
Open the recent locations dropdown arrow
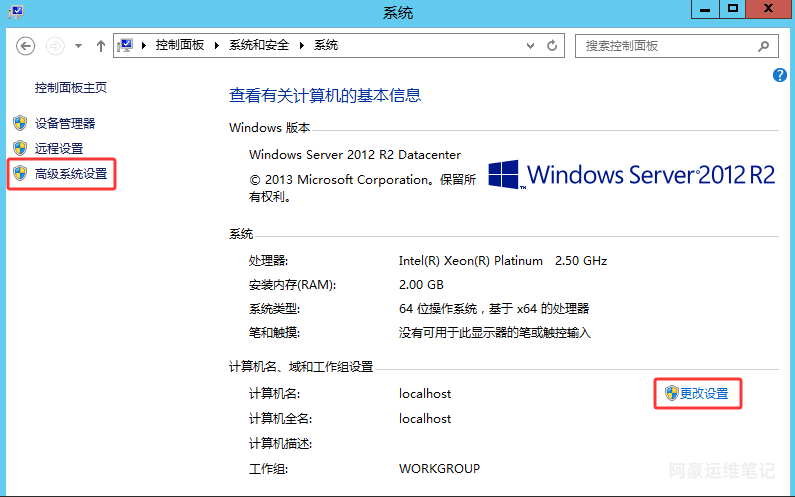click(x=78, y=46)
